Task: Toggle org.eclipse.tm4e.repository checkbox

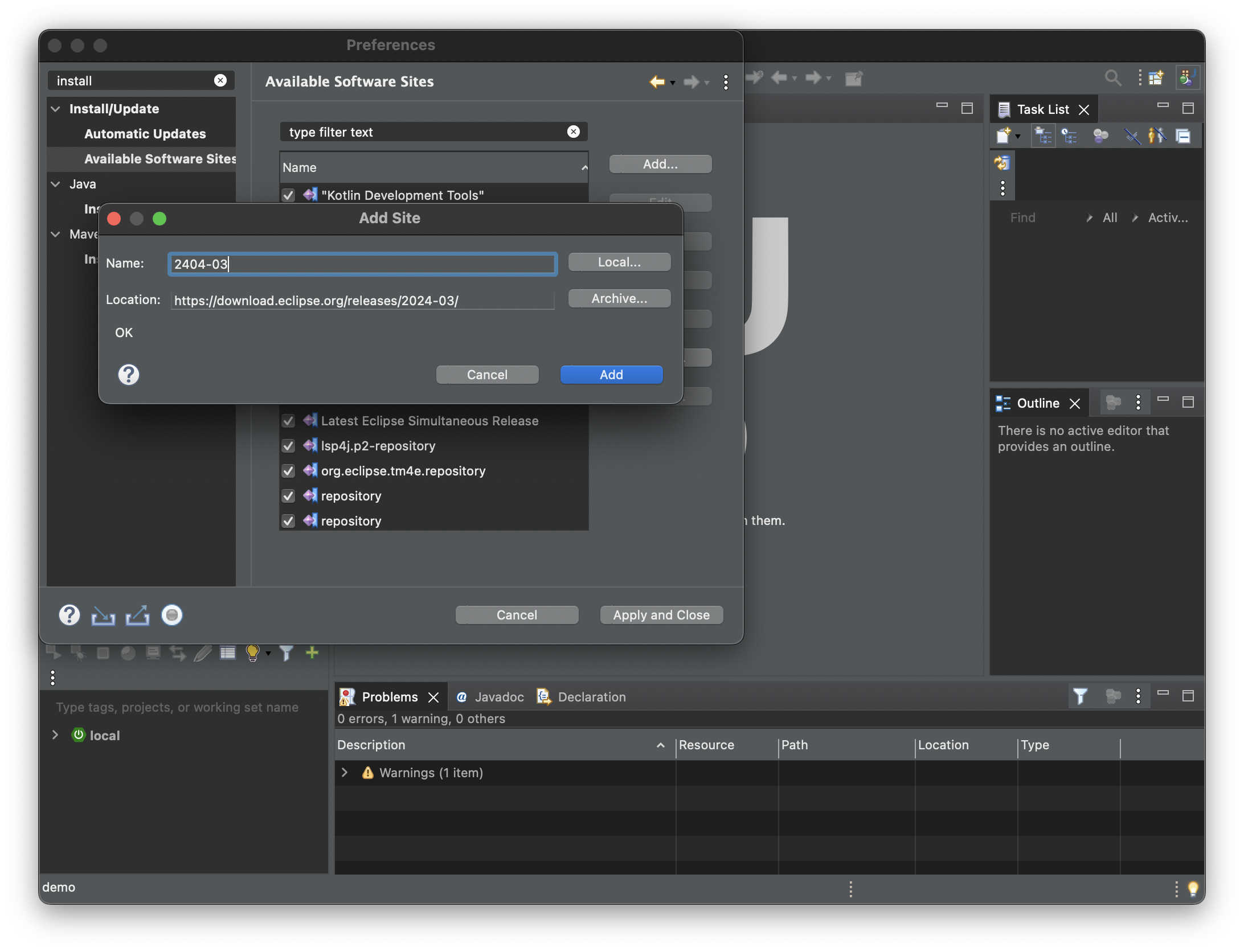Action: pyautogui.click(x=288, y=471)
